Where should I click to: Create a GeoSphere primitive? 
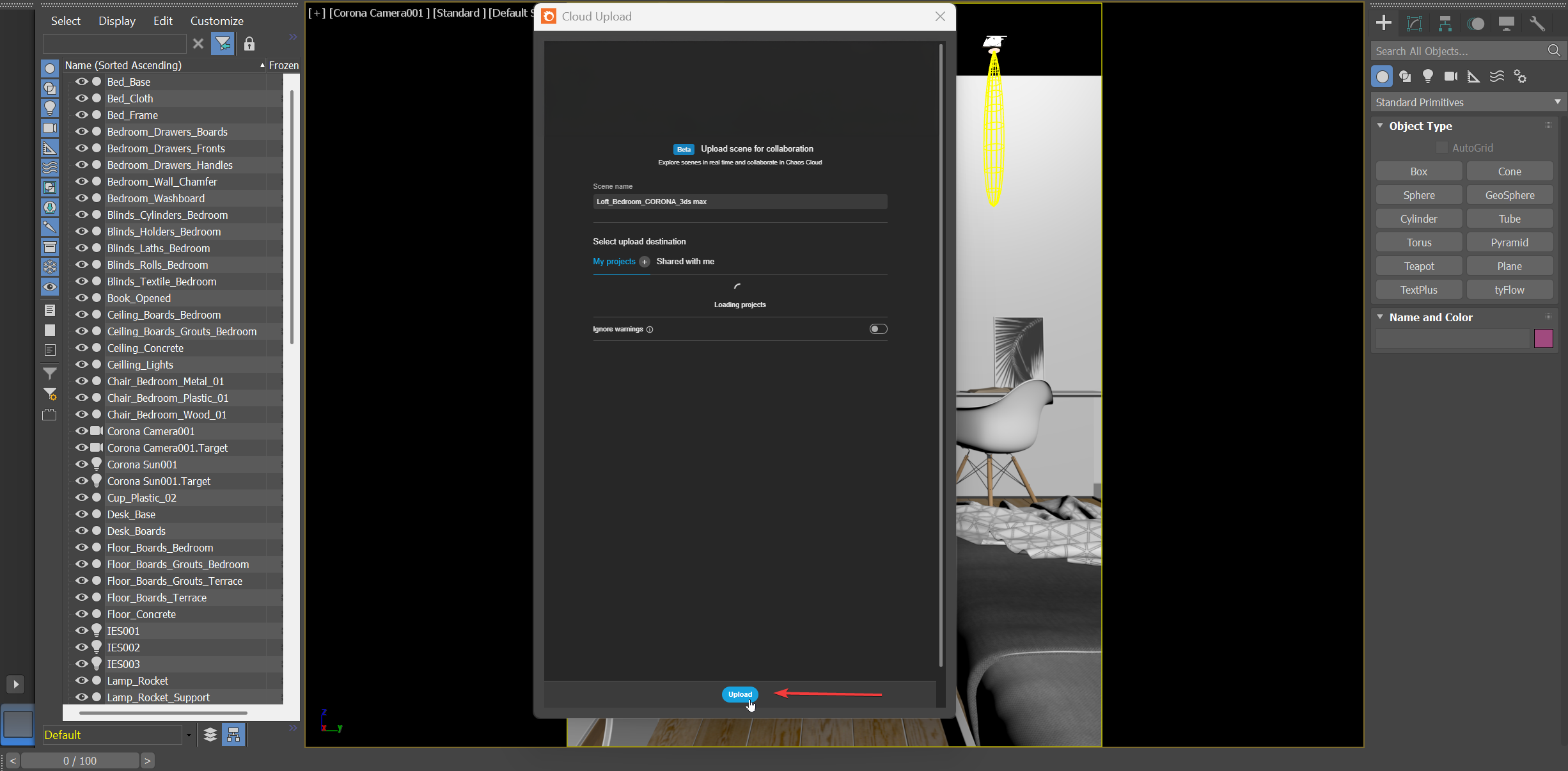coord(1509,195)
